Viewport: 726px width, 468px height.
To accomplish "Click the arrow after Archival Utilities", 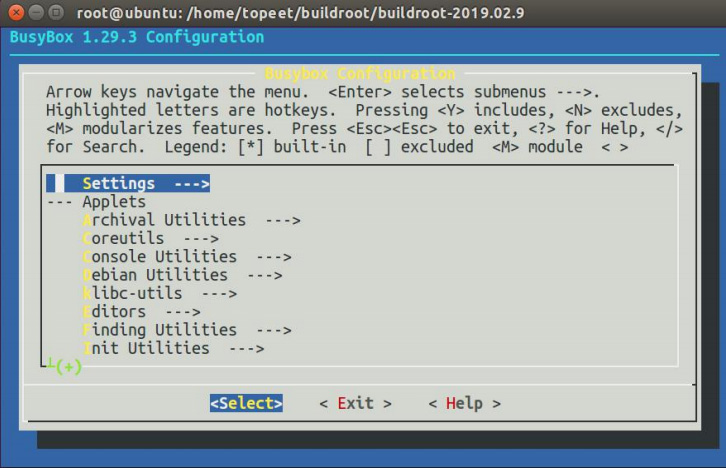I will coord(283,220).
